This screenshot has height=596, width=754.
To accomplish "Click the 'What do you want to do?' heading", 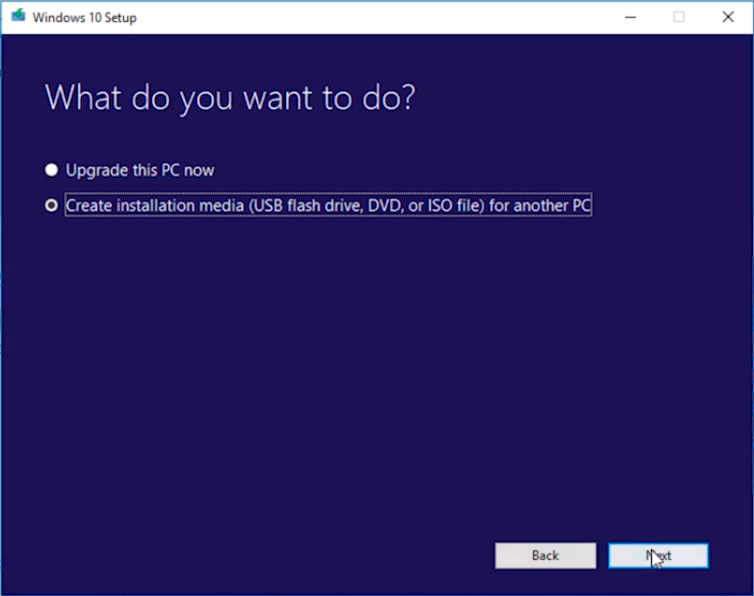I will pos(230,98).
